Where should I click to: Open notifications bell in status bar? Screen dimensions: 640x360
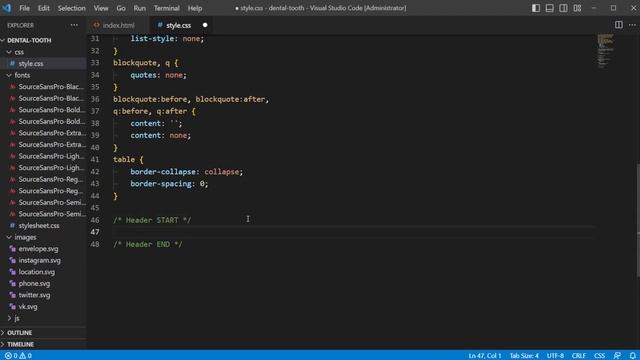point(632,356)
